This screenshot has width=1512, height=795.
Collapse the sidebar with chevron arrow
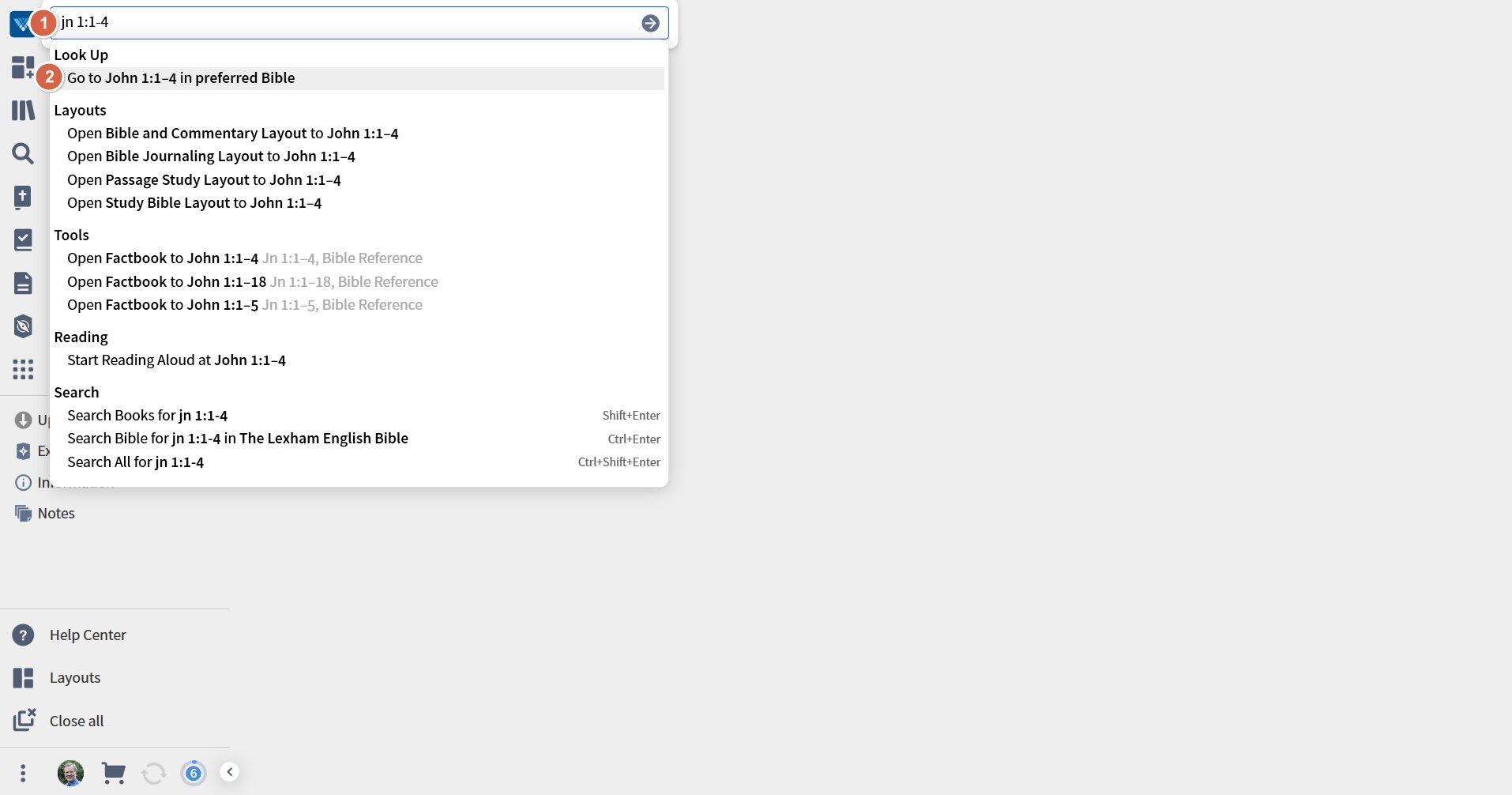click(x=229, y=772)
